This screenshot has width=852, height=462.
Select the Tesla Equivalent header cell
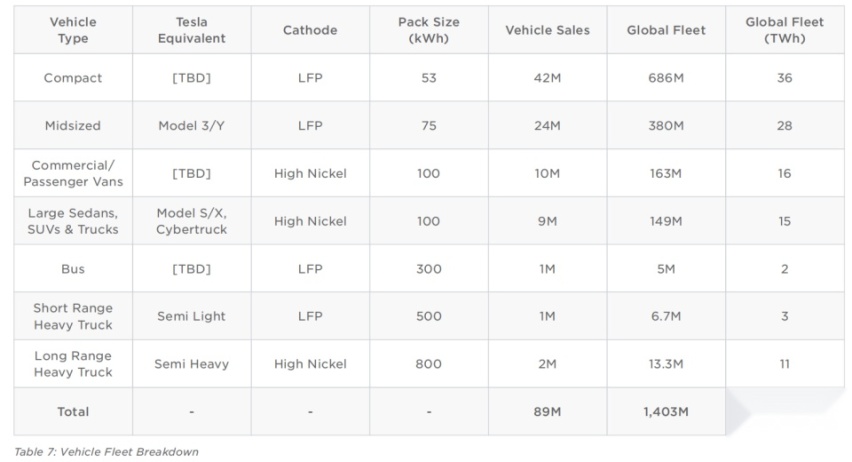tap(191, 30)
